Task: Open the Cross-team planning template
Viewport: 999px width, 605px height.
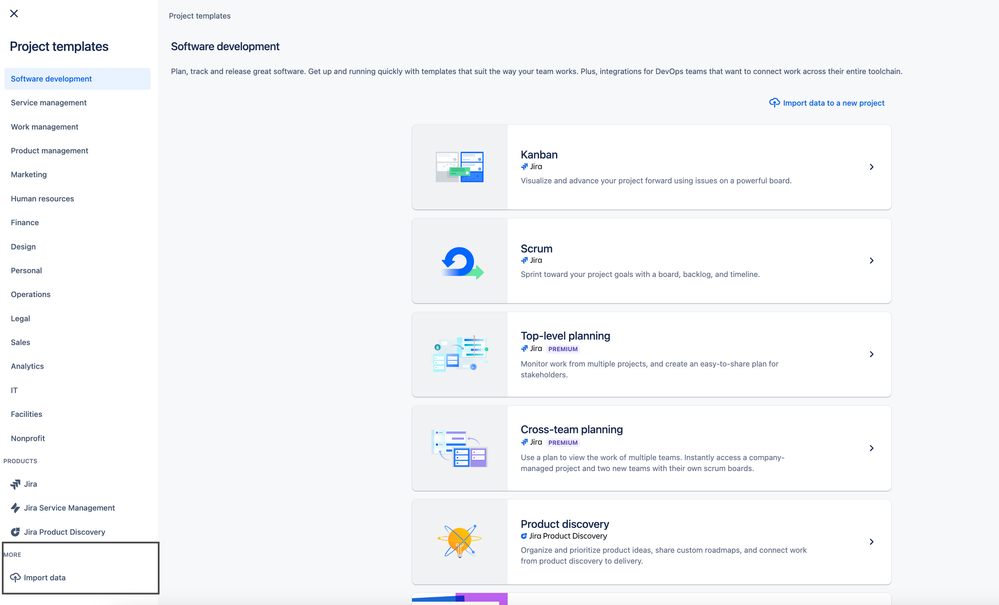Action: pyautogui.click(x=651, y=448)
